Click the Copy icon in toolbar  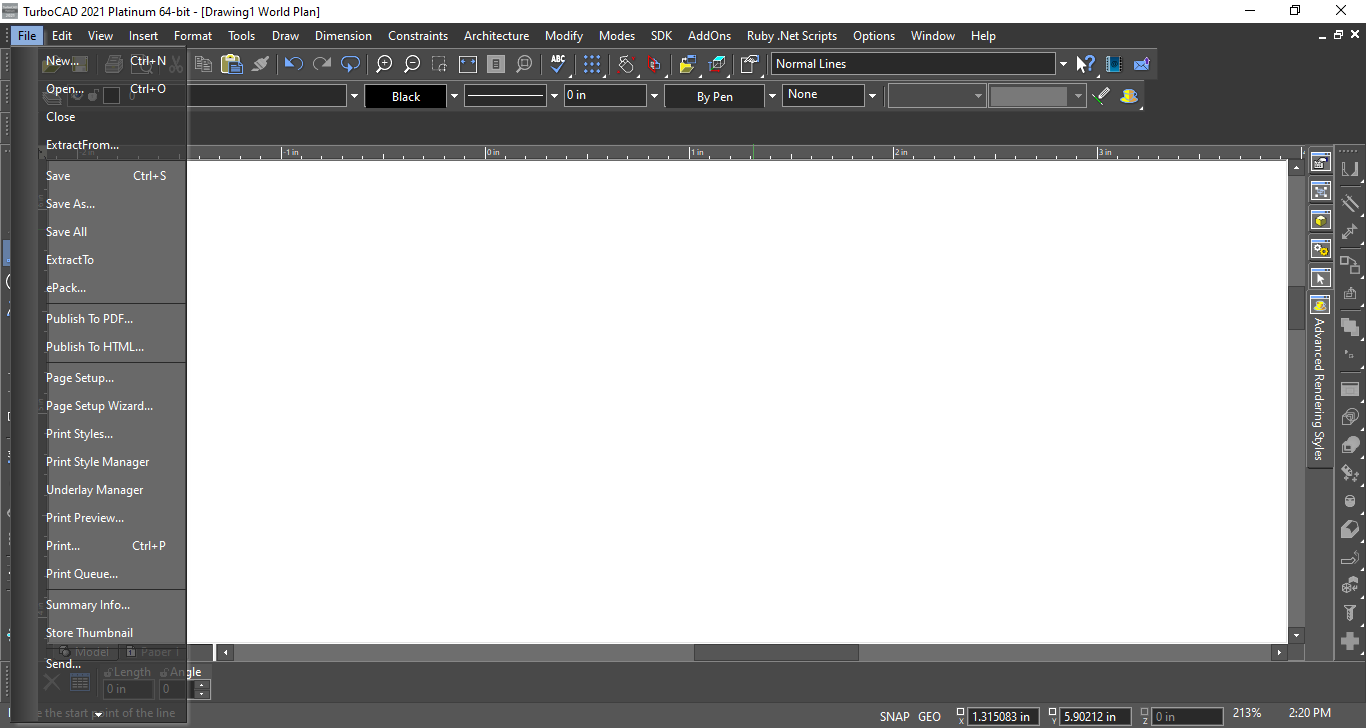[x=203, y=64]
